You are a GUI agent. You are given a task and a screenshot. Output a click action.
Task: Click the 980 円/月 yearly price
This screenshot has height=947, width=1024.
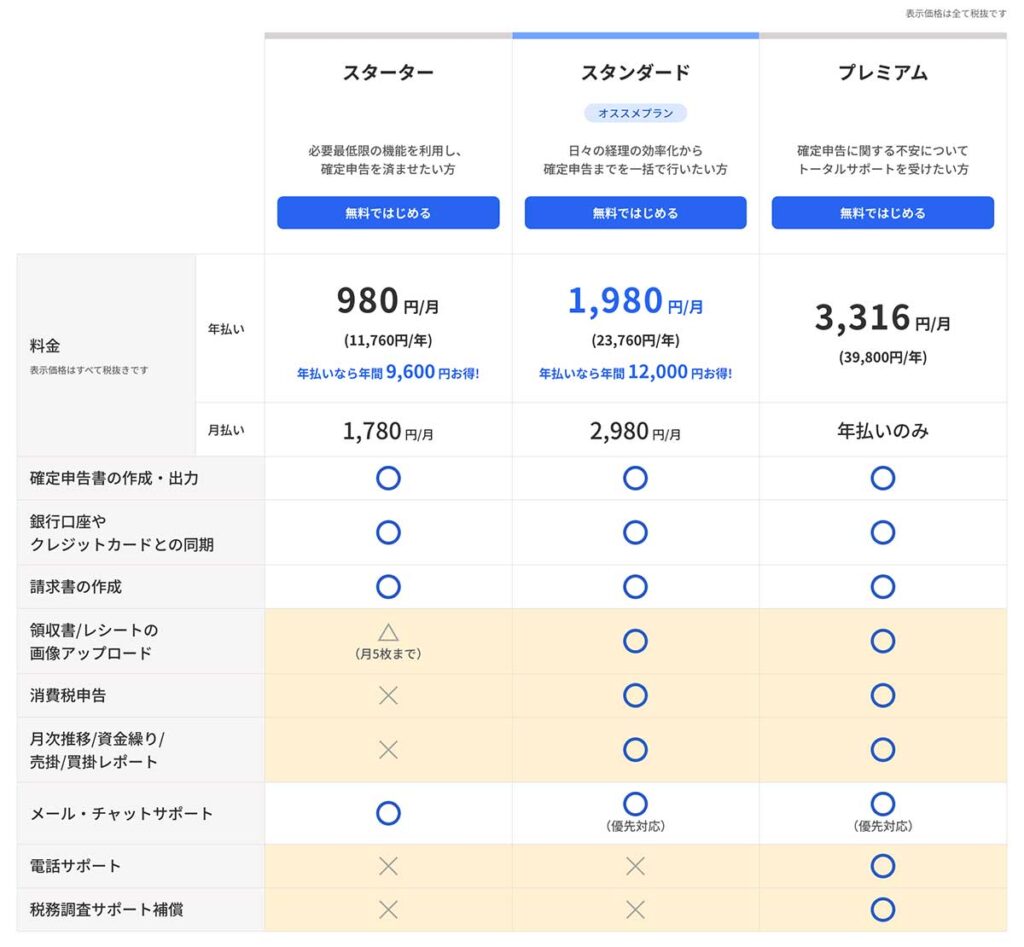tap(388, 301)
